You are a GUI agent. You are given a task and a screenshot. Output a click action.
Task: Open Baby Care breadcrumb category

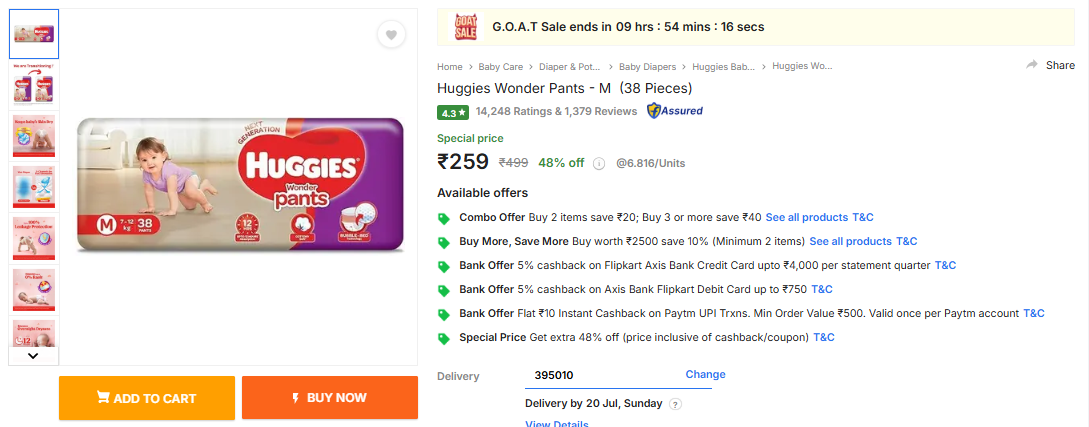499,67
